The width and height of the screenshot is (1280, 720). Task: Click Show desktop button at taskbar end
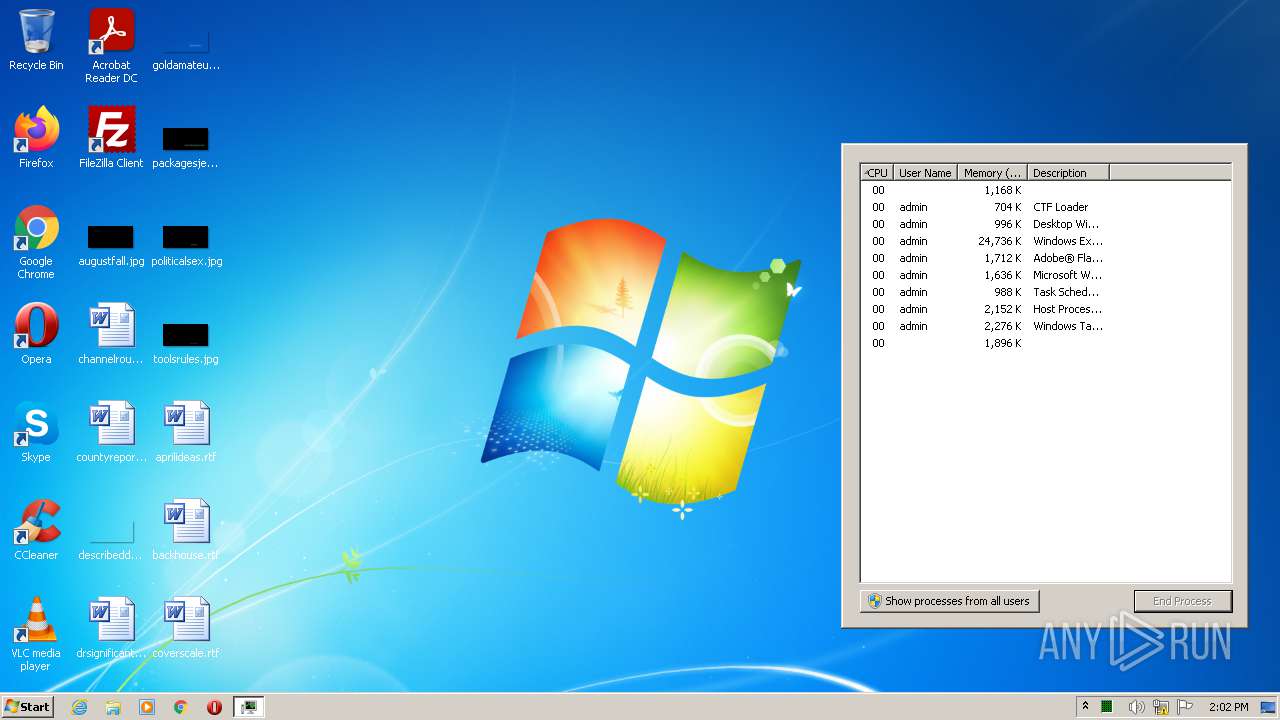1268,707
